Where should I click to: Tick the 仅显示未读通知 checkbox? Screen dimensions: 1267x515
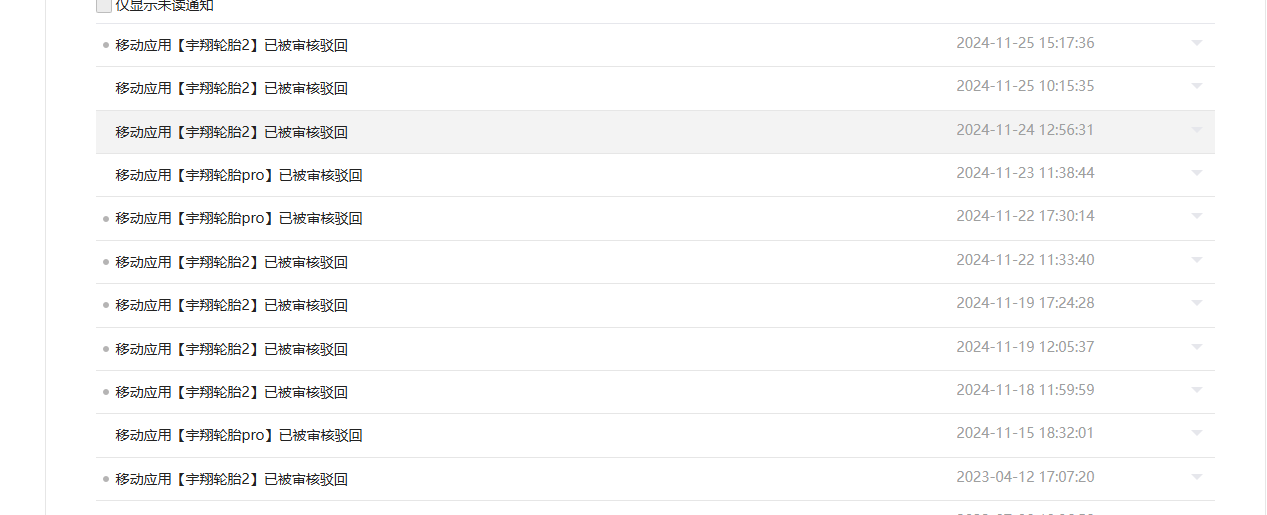[x=104, y=6]
